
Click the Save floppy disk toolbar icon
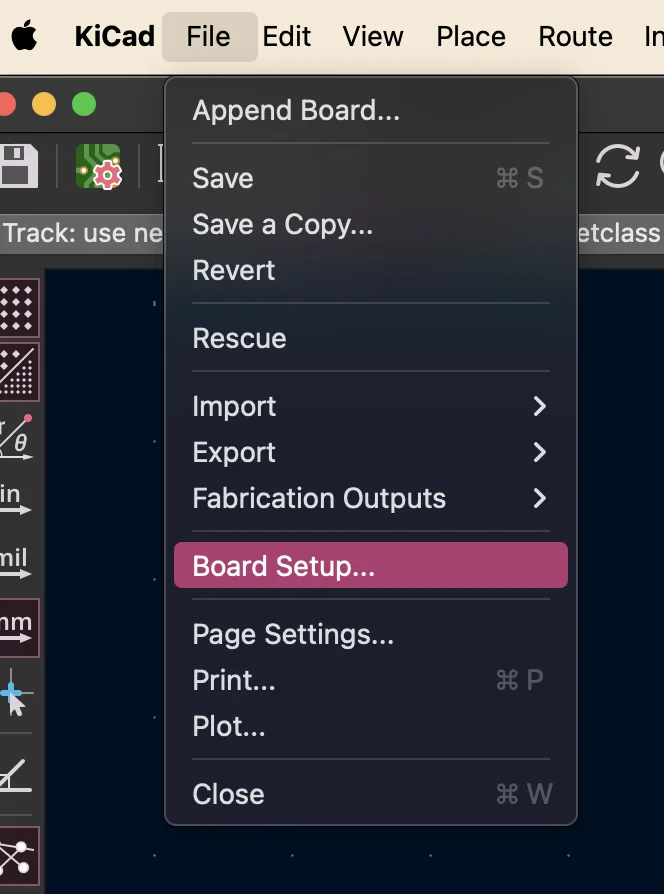(16, 167)
